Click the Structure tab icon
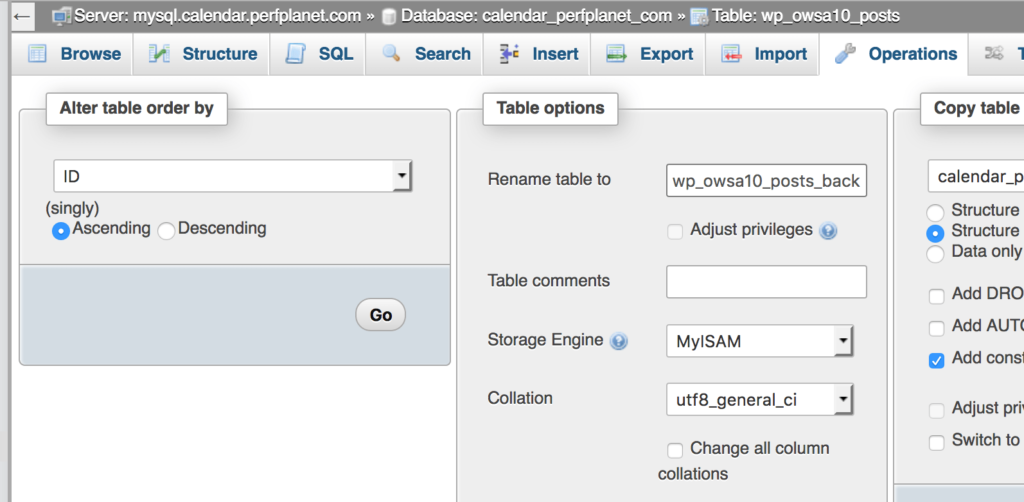The height and width of the screenshot is (502, 1024). pyautogui.click(x=160, y=54)
